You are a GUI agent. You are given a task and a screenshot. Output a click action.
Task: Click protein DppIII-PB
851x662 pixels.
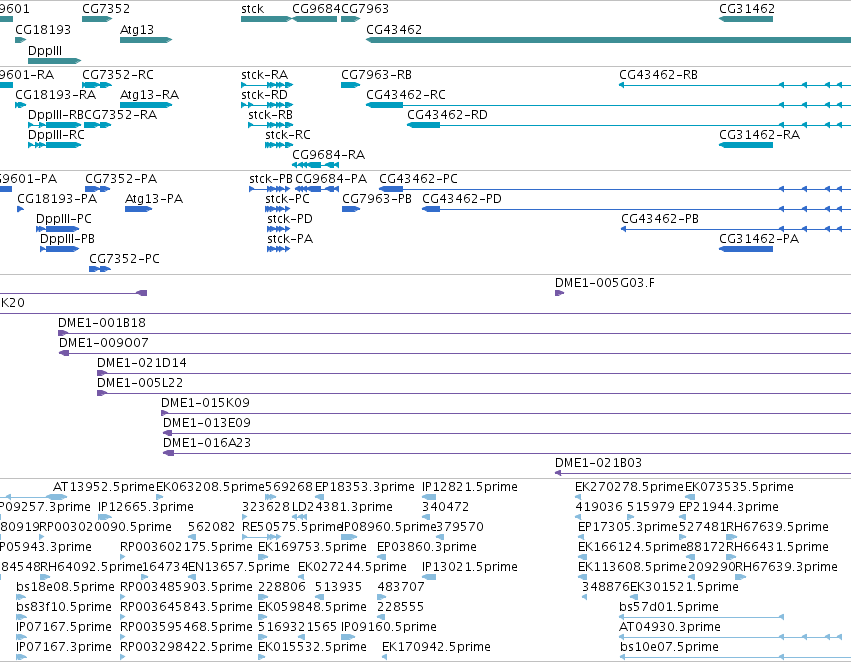click(x=59, y=249)
